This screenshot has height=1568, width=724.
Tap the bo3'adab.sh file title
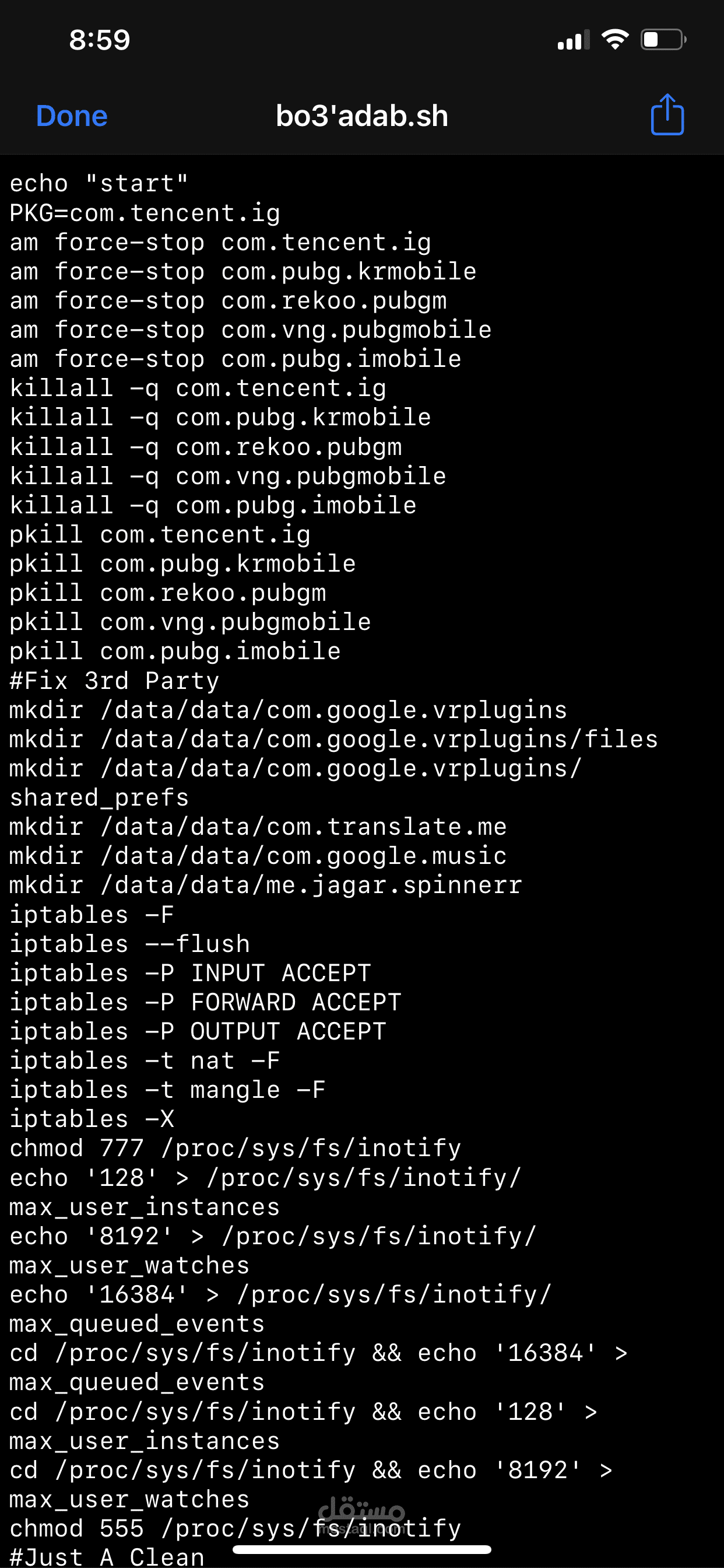tap(362, 116)
